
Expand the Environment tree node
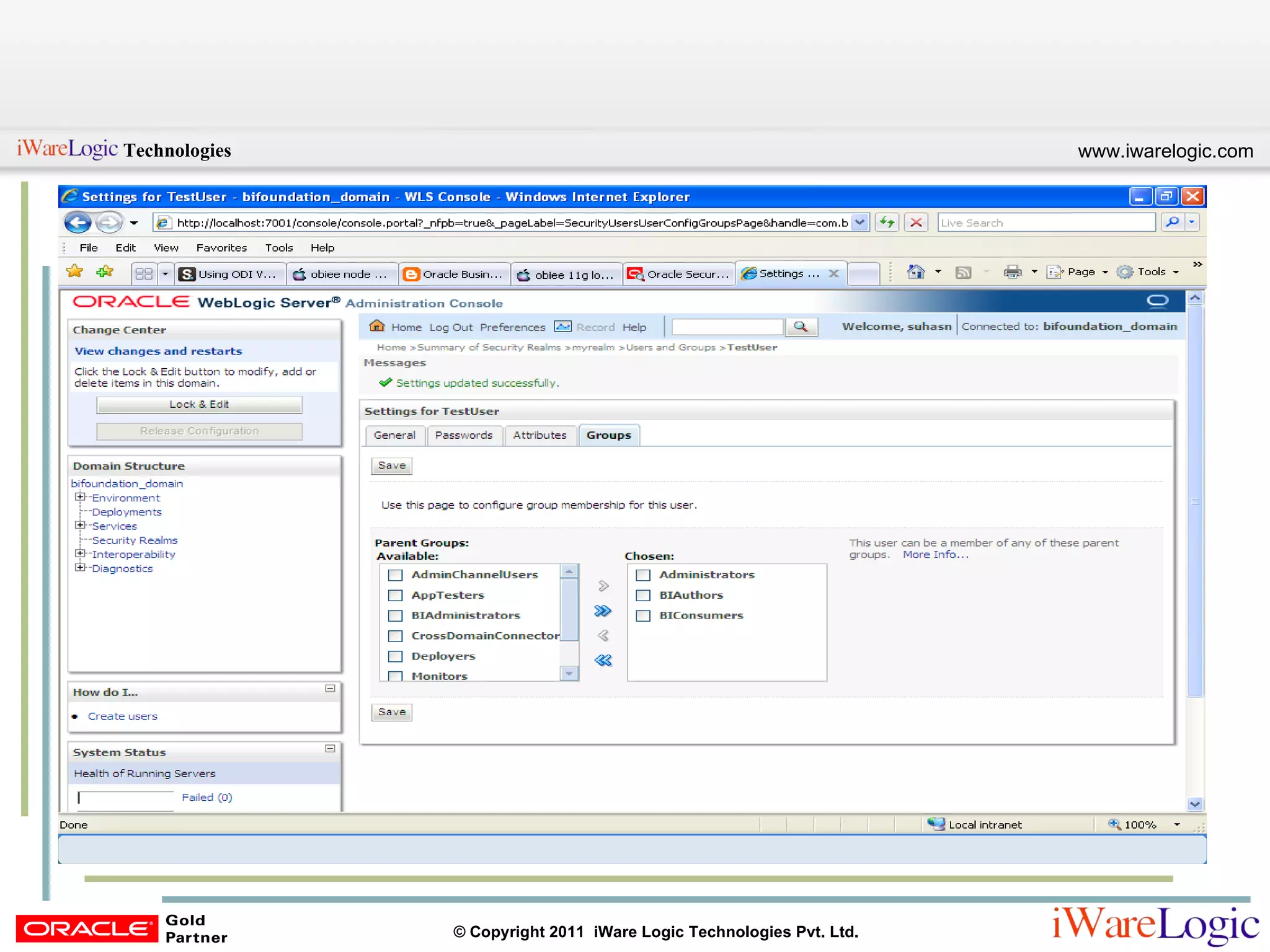click(80, 497)
